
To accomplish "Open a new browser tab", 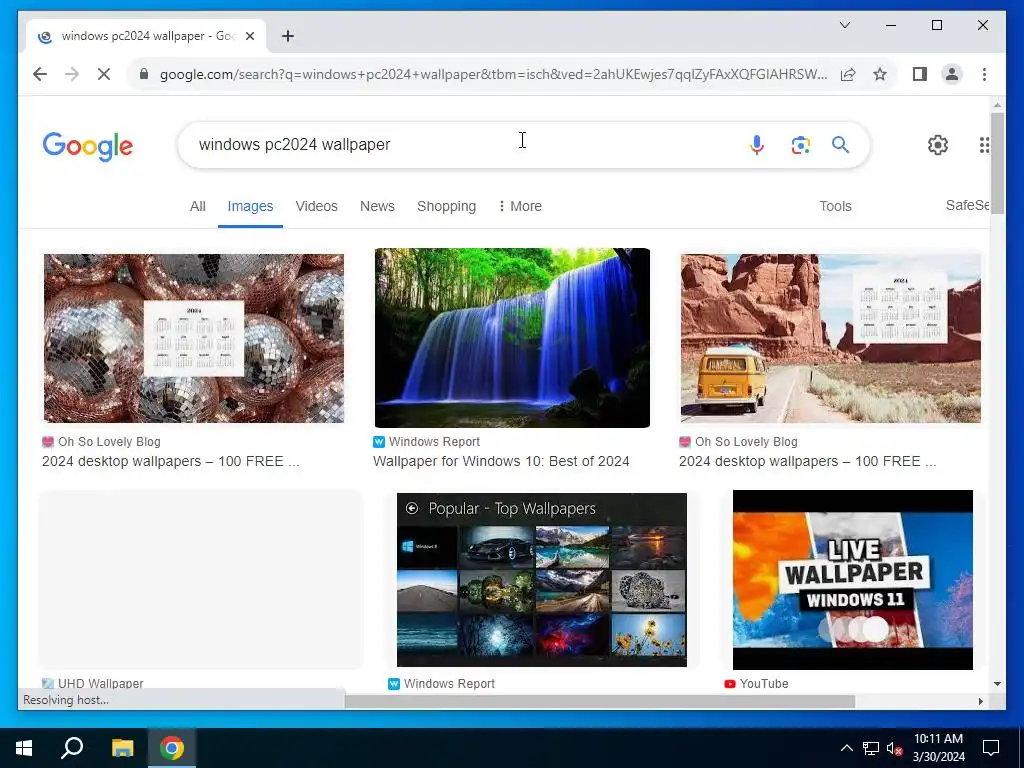I will click(x=288, y=36).
